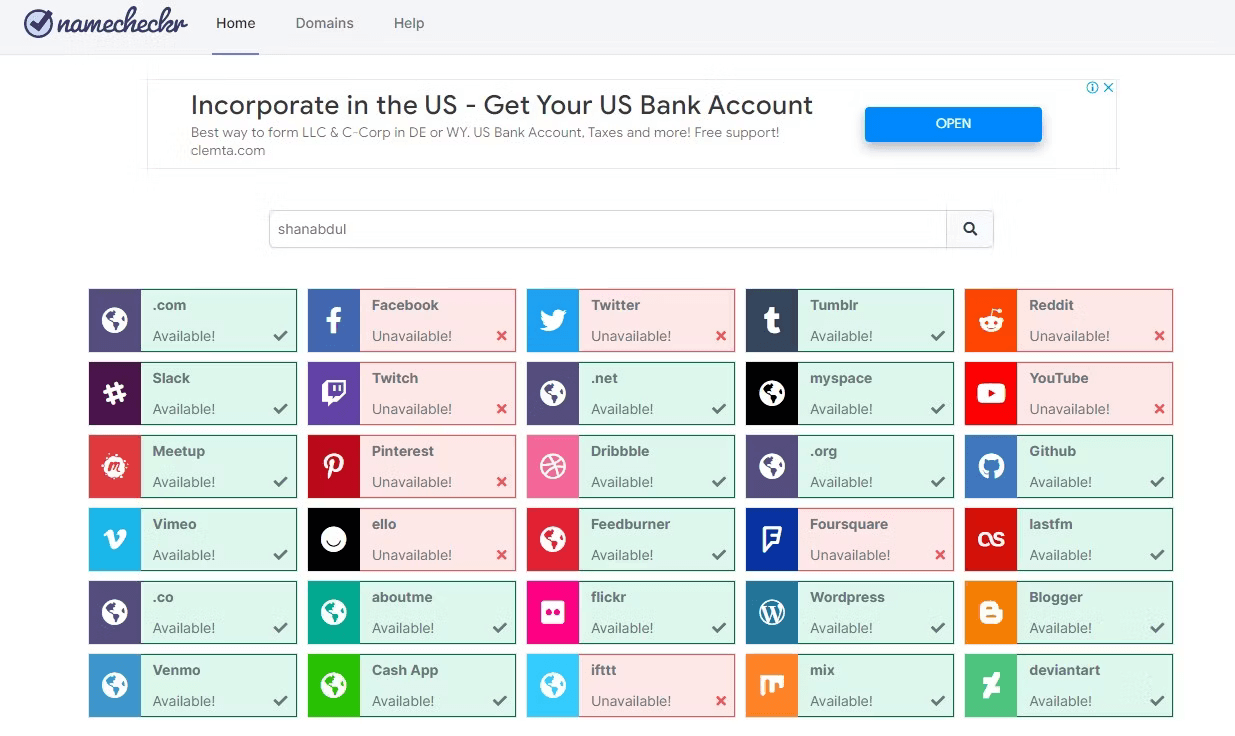The height and width of the screenshot is (736, 1235).
Task: Click the Github octocat icon
Action: (x=991, y=467)
